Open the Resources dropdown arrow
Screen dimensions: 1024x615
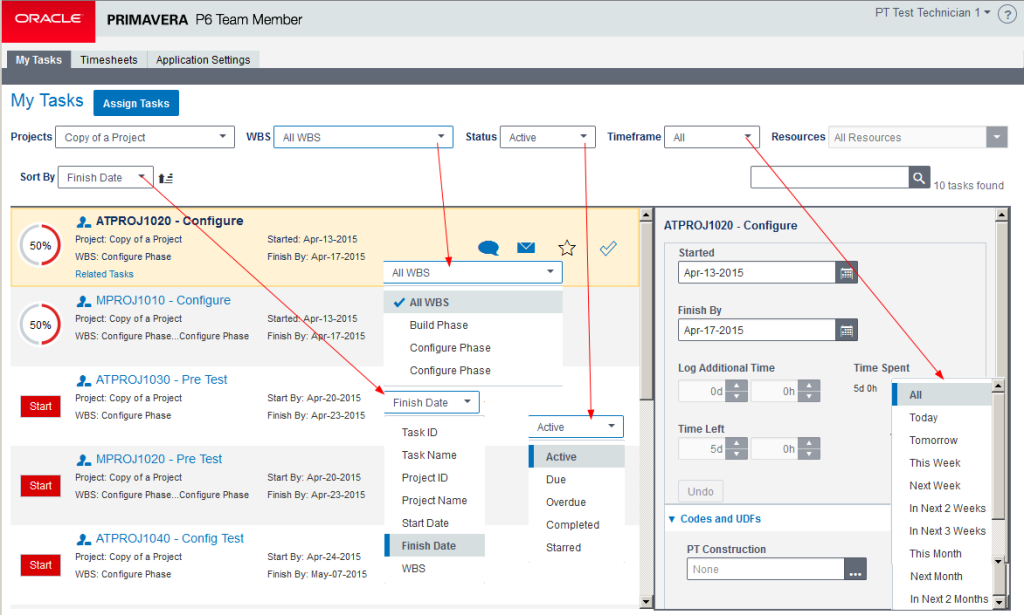(x=997, y=137)
